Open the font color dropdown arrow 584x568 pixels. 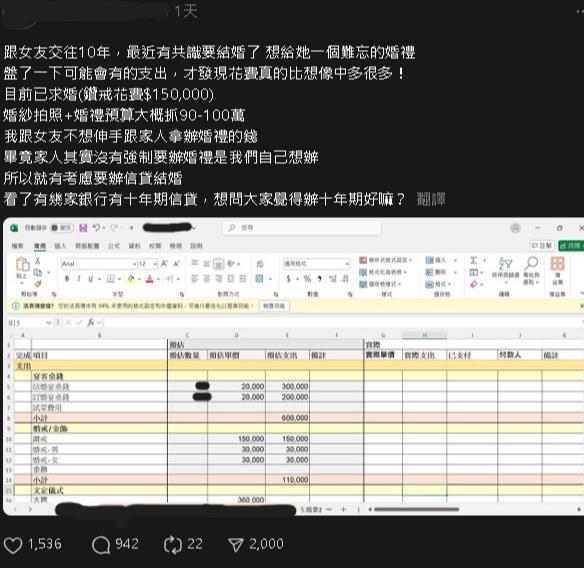158,279
